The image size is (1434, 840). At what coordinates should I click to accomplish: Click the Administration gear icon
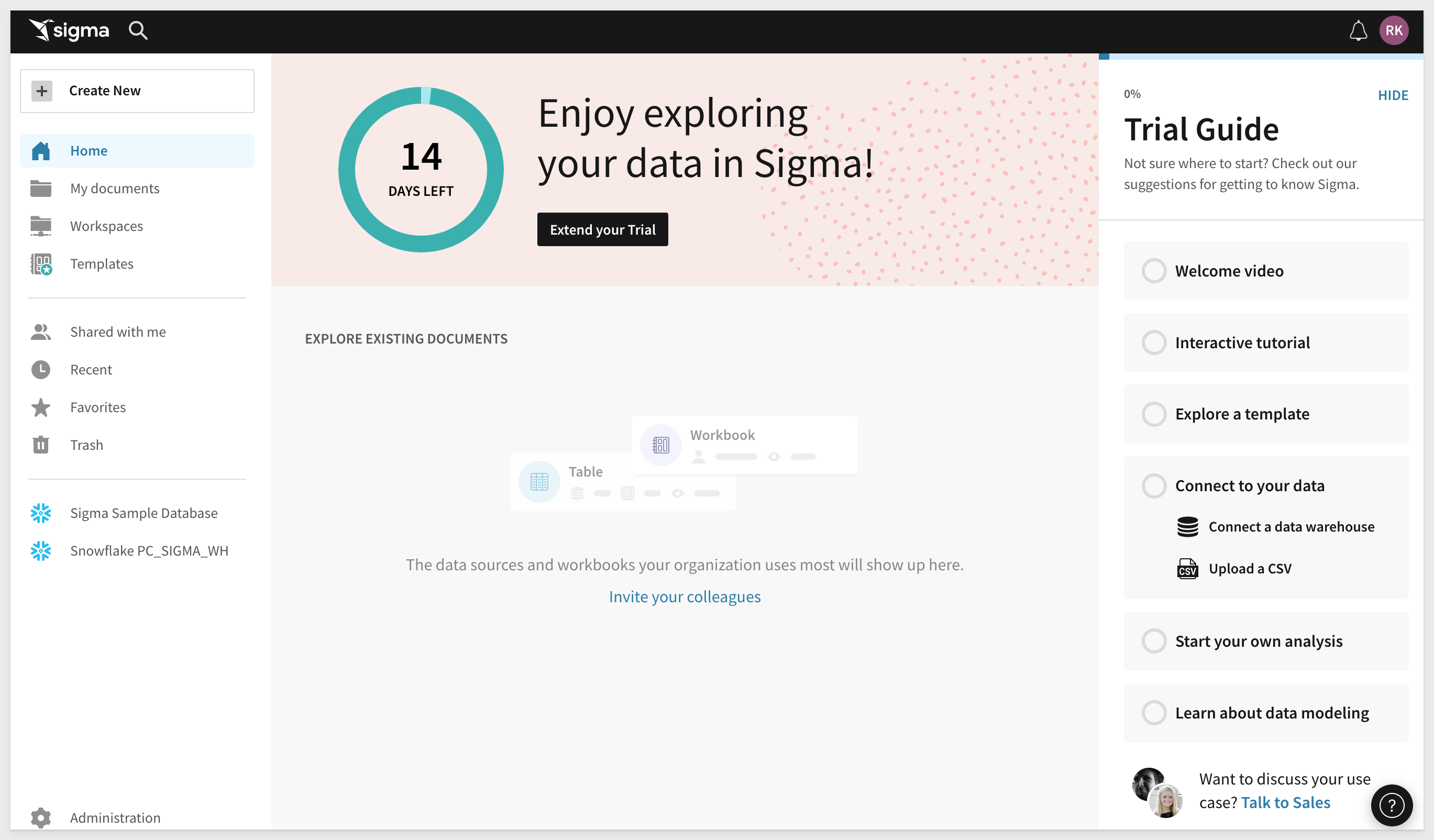pyautogui.click(x=41, y=818)
